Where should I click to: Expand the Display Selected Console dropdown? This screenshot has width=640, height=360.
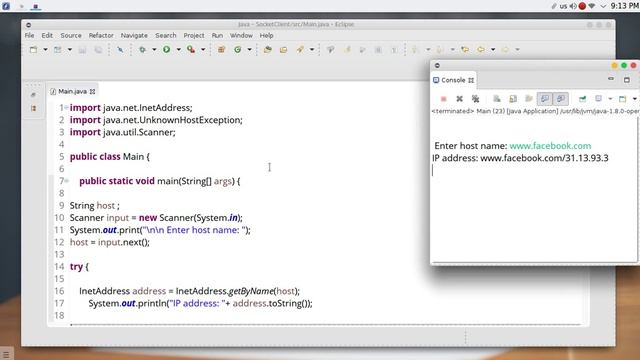tap(610, 99)
